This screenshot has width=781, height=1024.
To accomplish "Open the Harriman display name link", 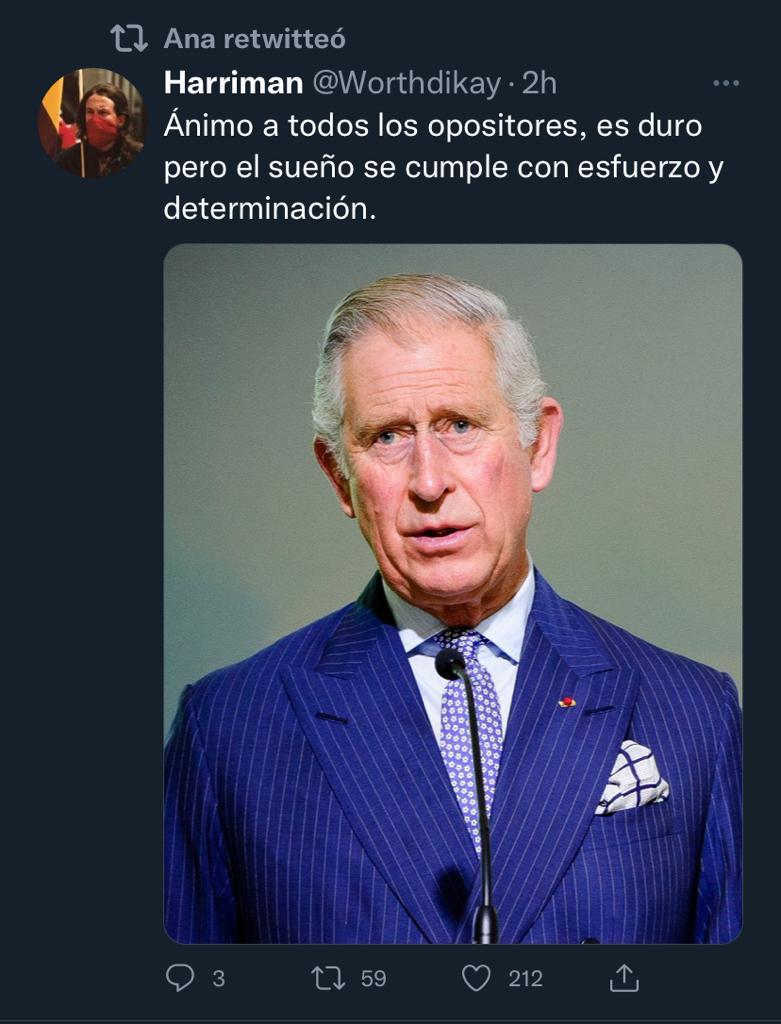I will point(233,83).
